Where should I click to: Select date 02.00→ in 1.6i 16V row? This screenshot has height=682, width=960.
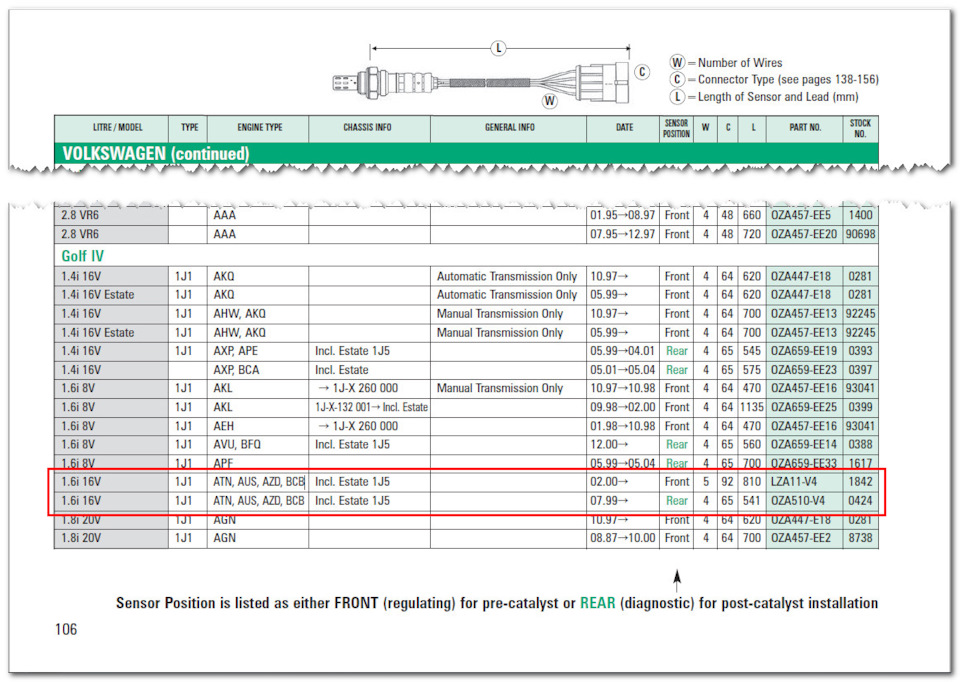[609, 482]
